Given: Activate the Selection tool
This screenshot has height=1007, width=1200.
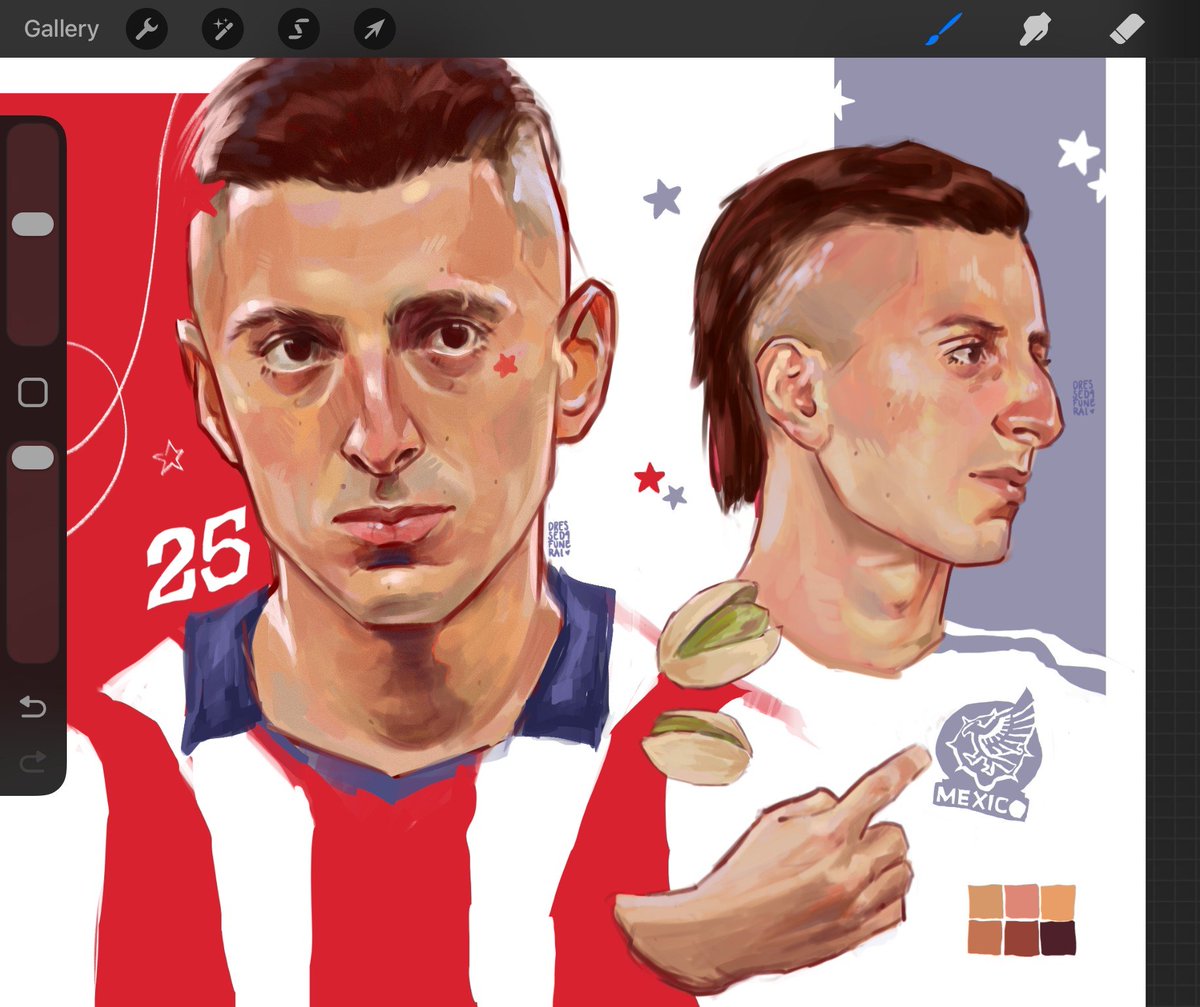Looking at the screenshot, I should (298, 30).
